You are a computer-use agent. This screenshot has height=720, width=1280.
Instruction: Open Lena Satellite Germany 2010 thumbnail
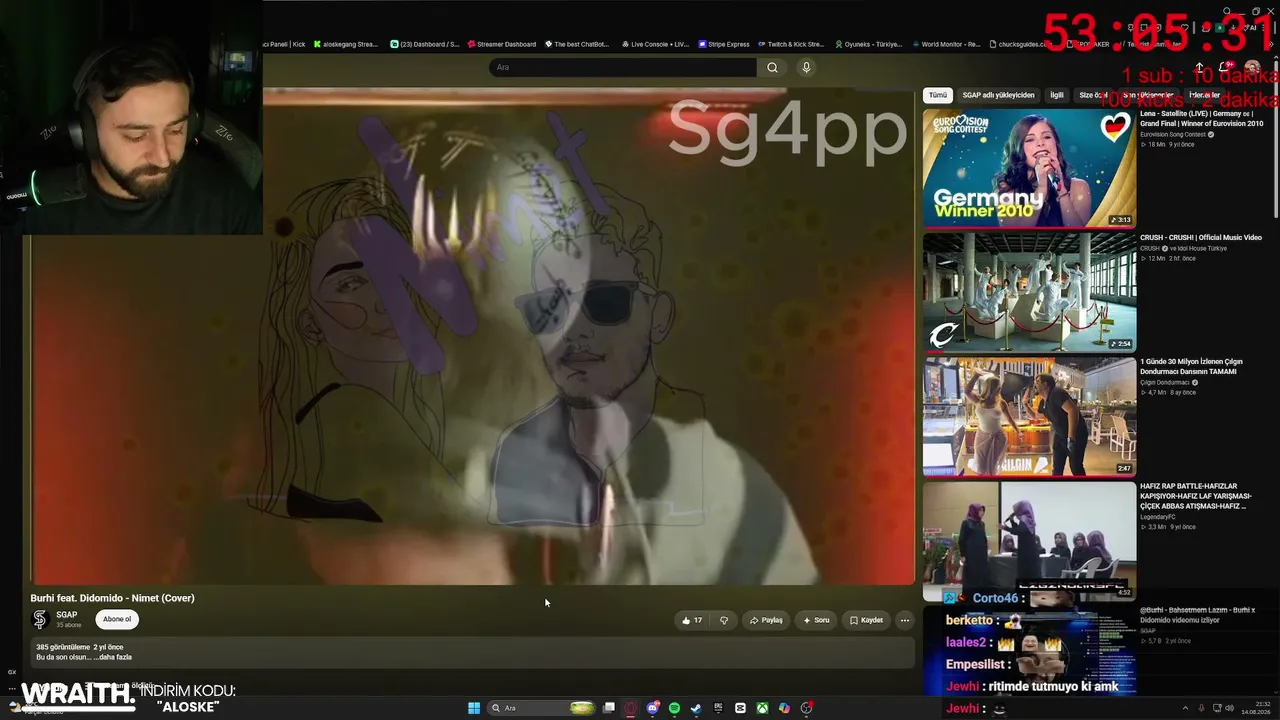(1029, 168)
